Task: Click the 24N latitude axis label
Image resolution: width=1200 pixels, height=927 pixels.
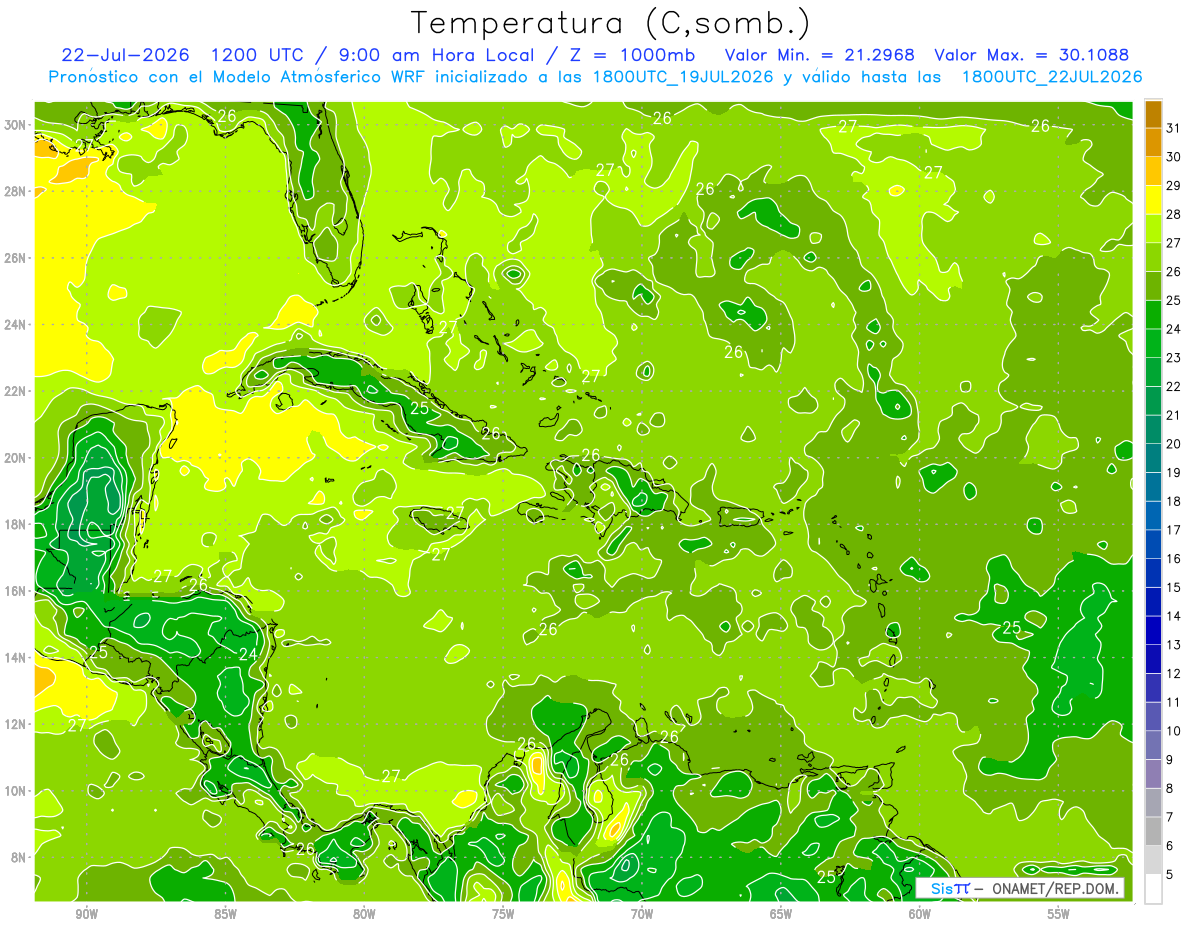Action: (x=15, y=325)
